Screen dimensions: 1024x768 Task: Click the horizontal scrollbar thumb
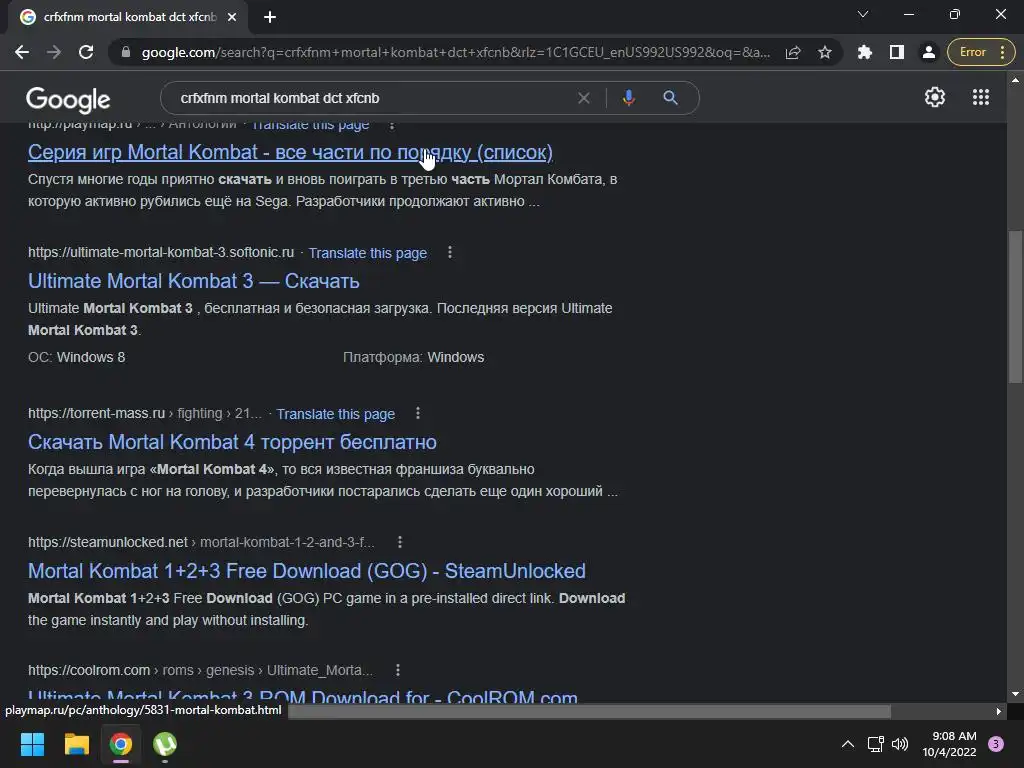pos(589,711)
